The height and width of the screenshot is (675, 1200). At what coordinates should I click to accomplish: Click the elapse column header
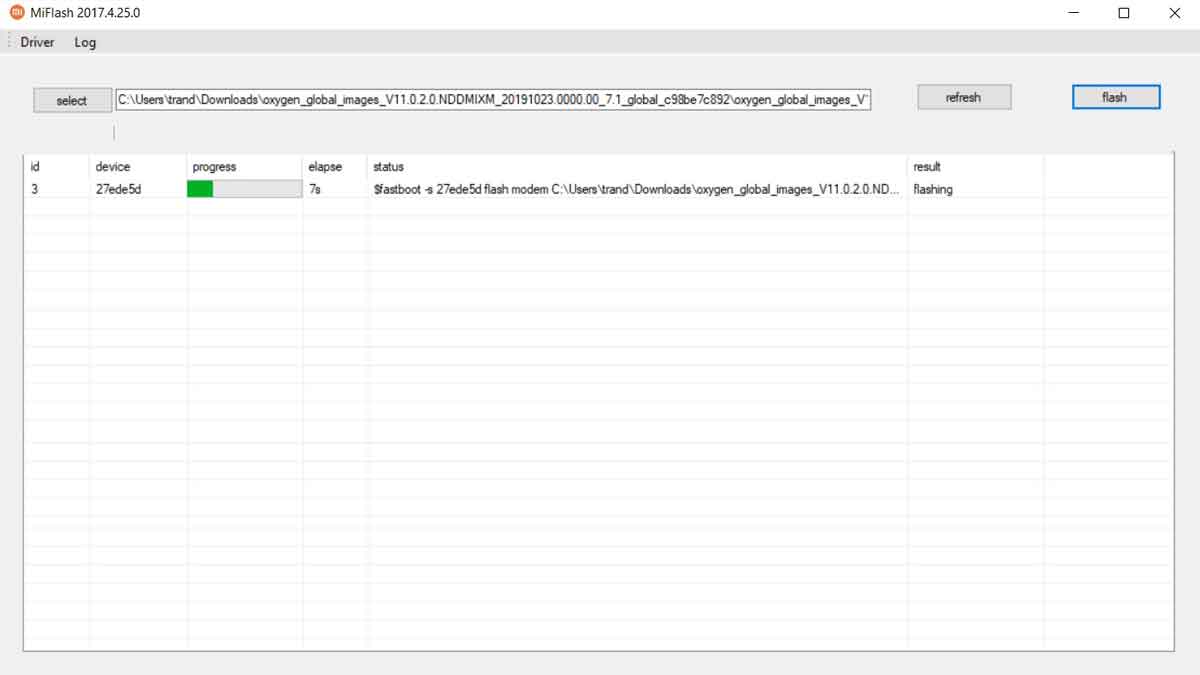(325, 167)
